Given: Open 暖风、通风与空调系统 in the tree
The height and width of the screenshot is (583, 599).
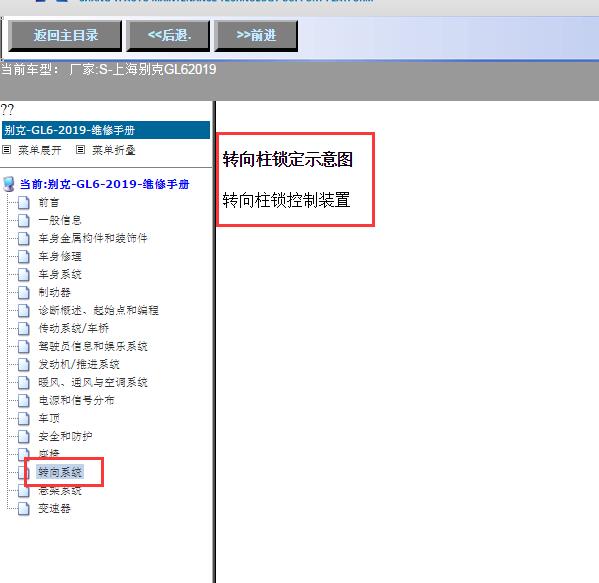Looking at the screenshot, I should [92, 382].
